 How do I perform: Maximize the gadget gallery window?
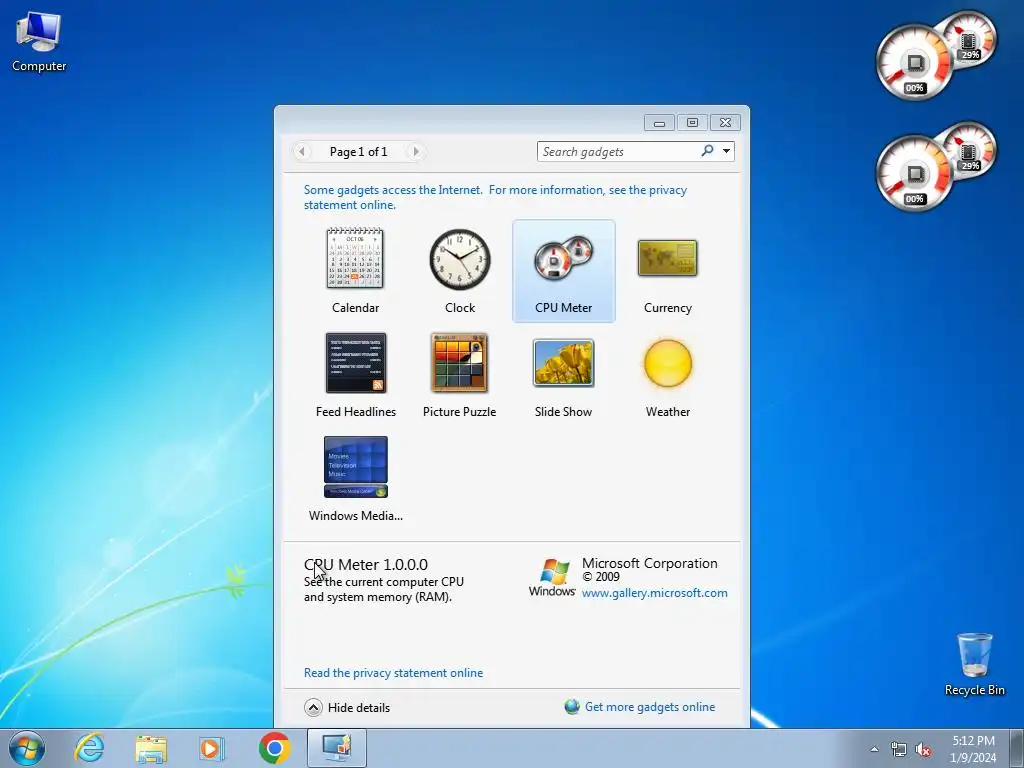pos(692,123)
